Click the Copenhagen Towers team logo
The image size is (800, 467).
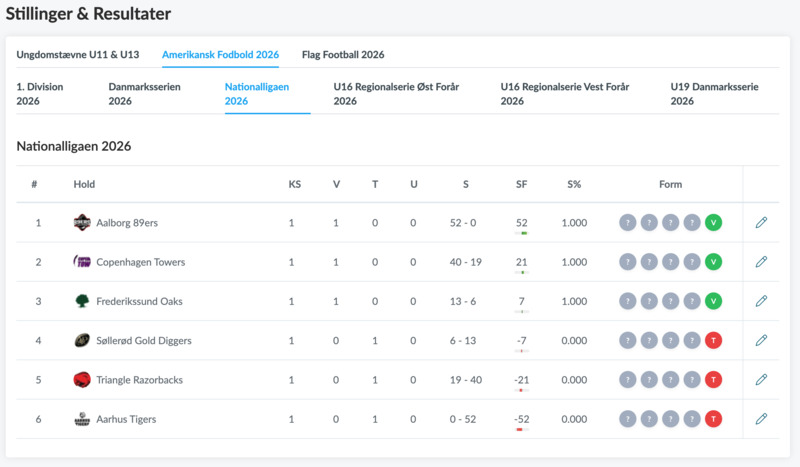point(82,262)
